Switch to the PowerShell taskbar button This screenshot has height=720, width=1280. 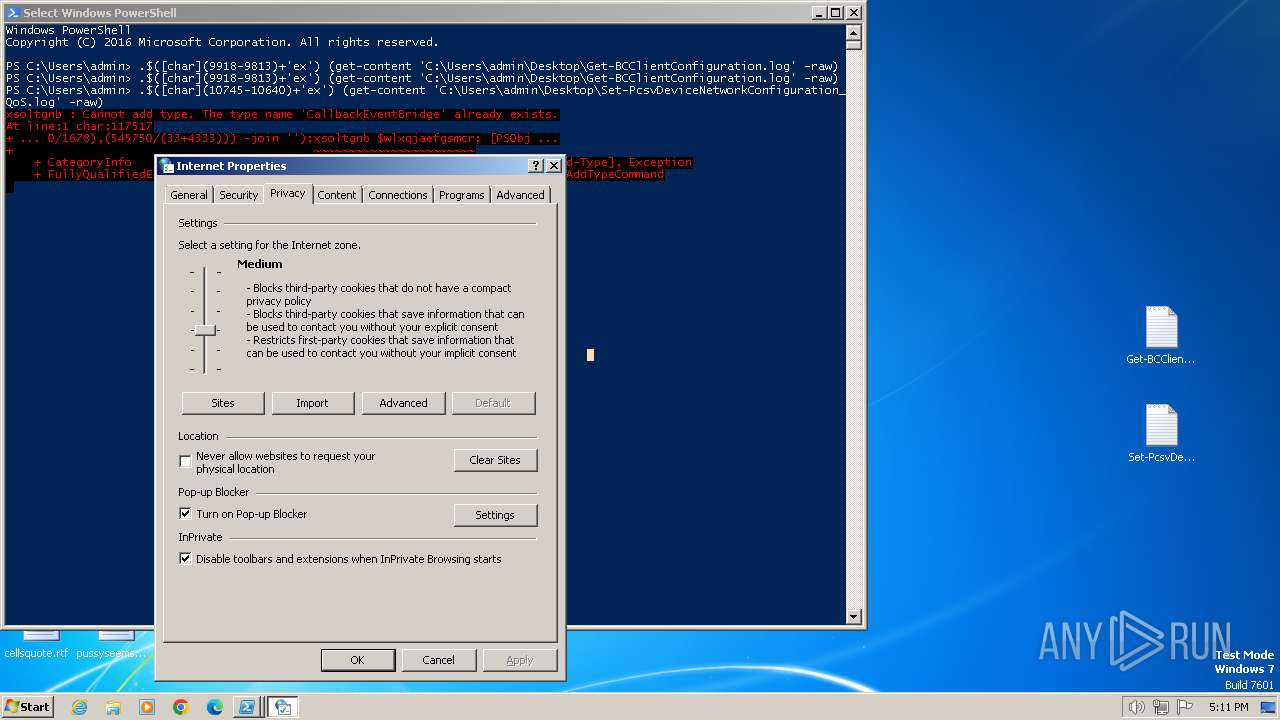[246, 707]
